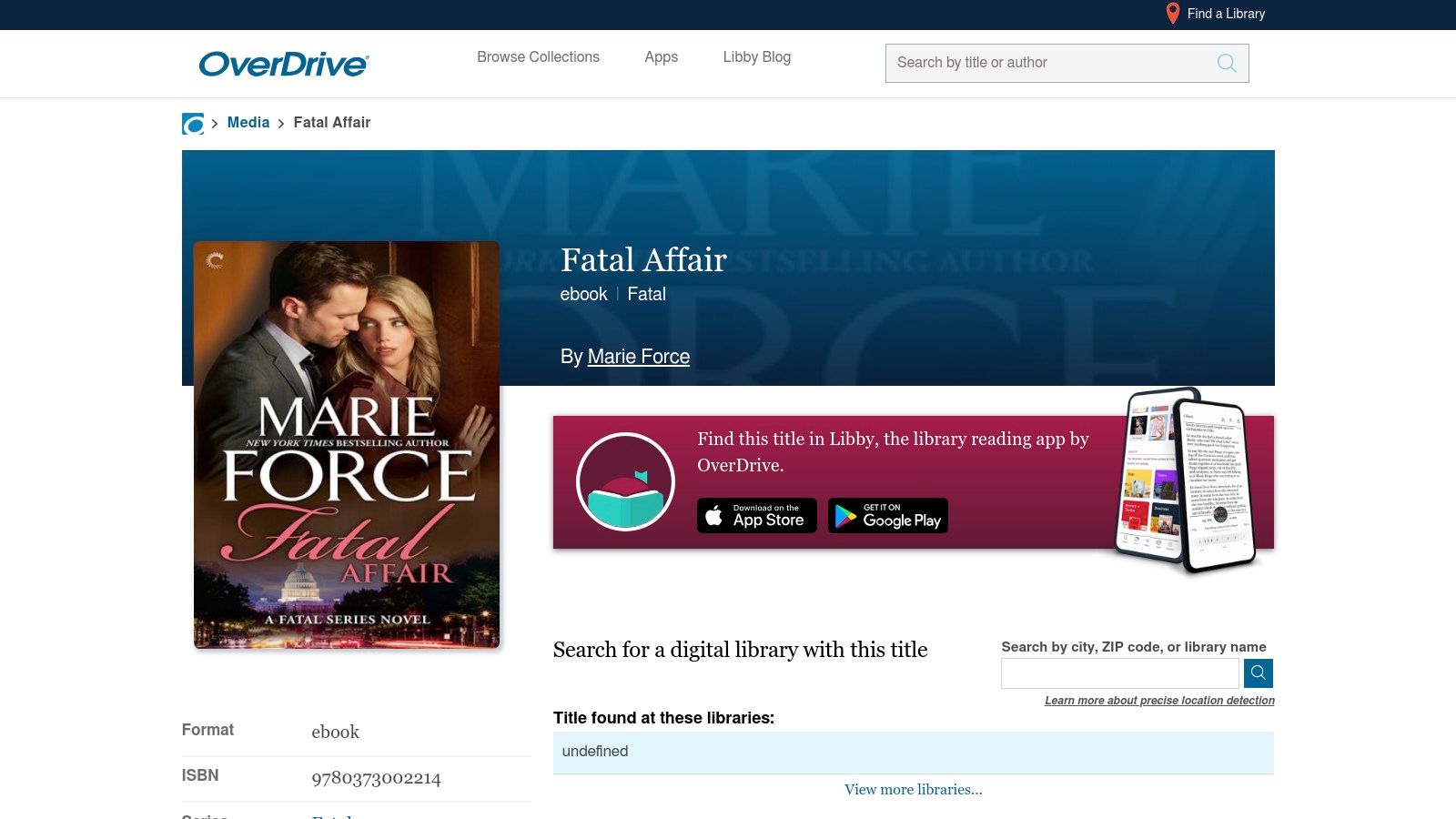Focus the city or ZIP code search box
Viewport: 1456px width, 819px height.
1119,673
